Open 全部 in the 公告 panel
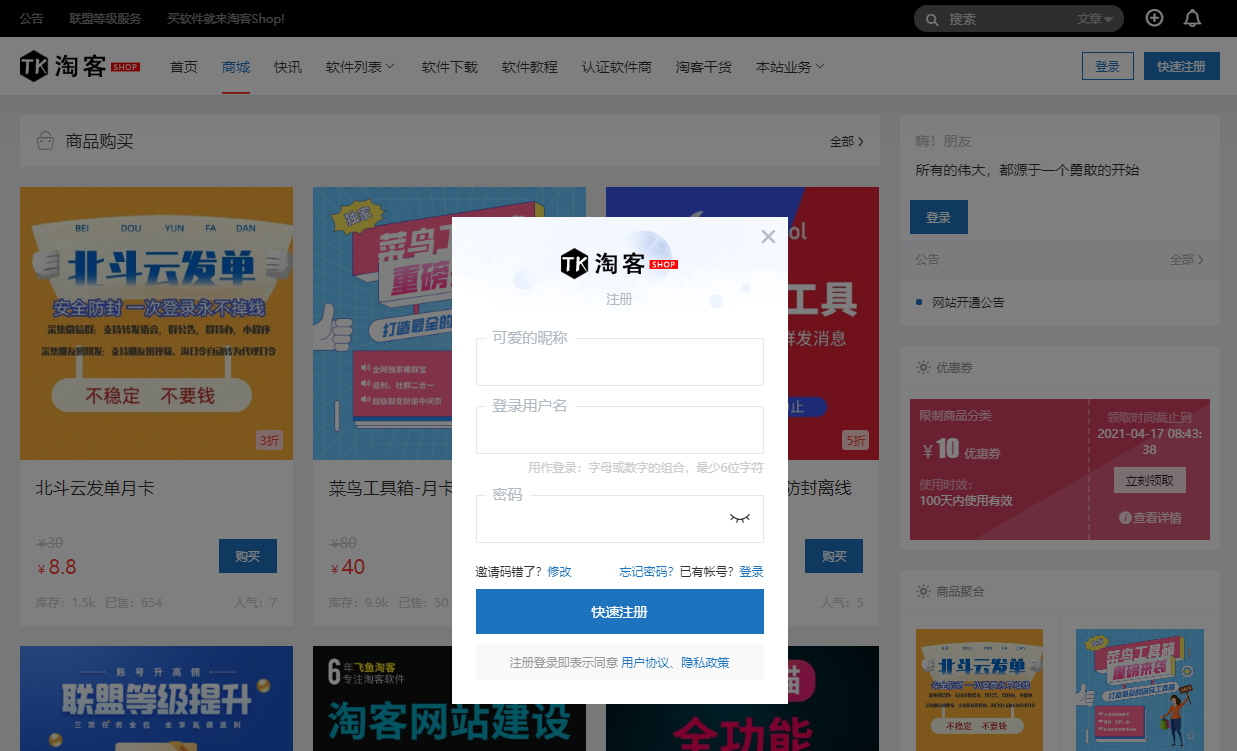This screenshot has width=1237, height=751. (1186, 259)
